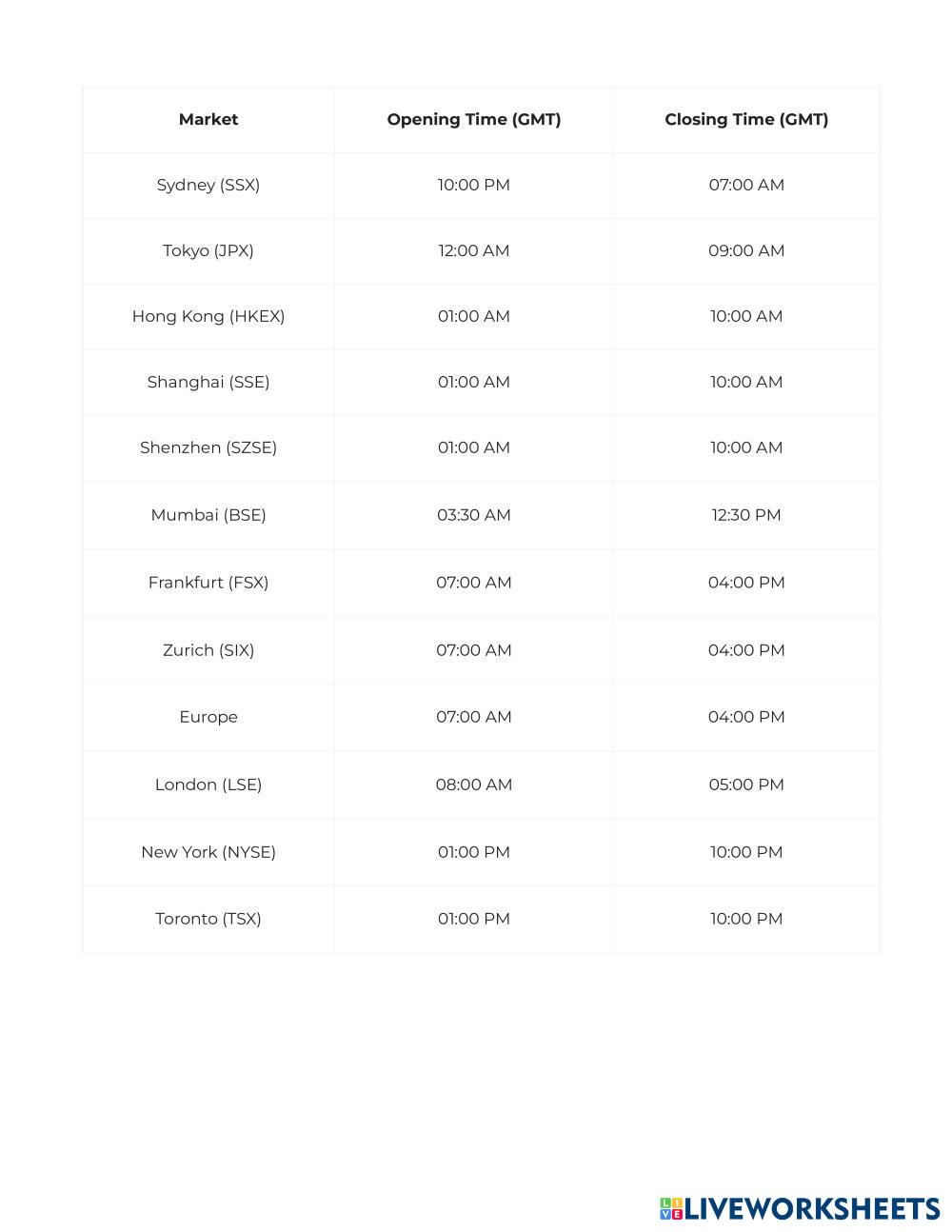Select the Closing Time (GMT) header
Viewport: 952px width, 1232px height.
(746, 119)
